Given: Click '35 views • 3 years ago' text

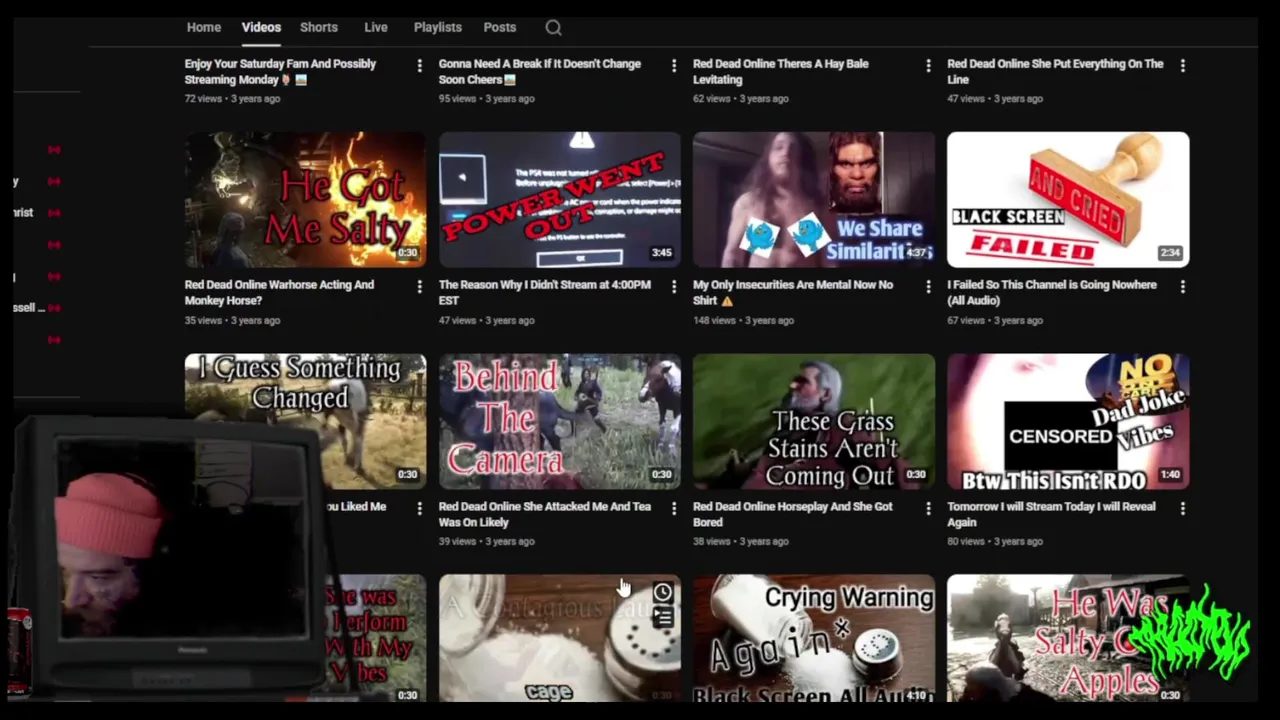Looking at the screenshot, I should click(x=232, y=320).
